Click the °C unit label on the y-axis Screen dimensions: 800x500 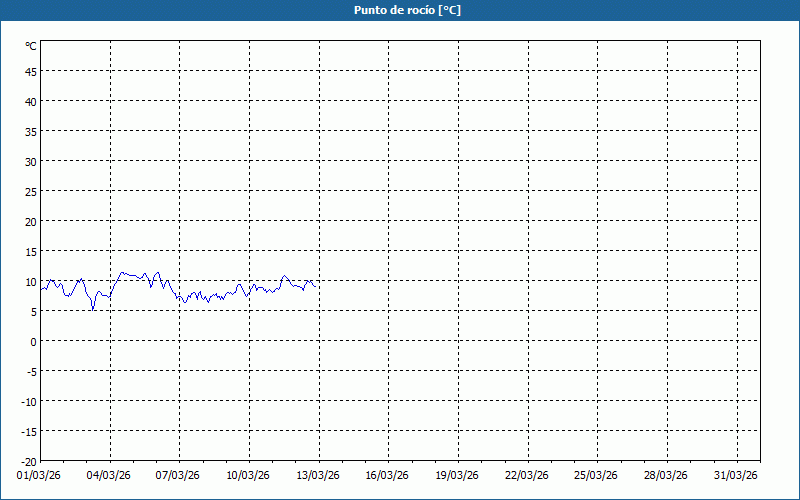click(31, 46)
